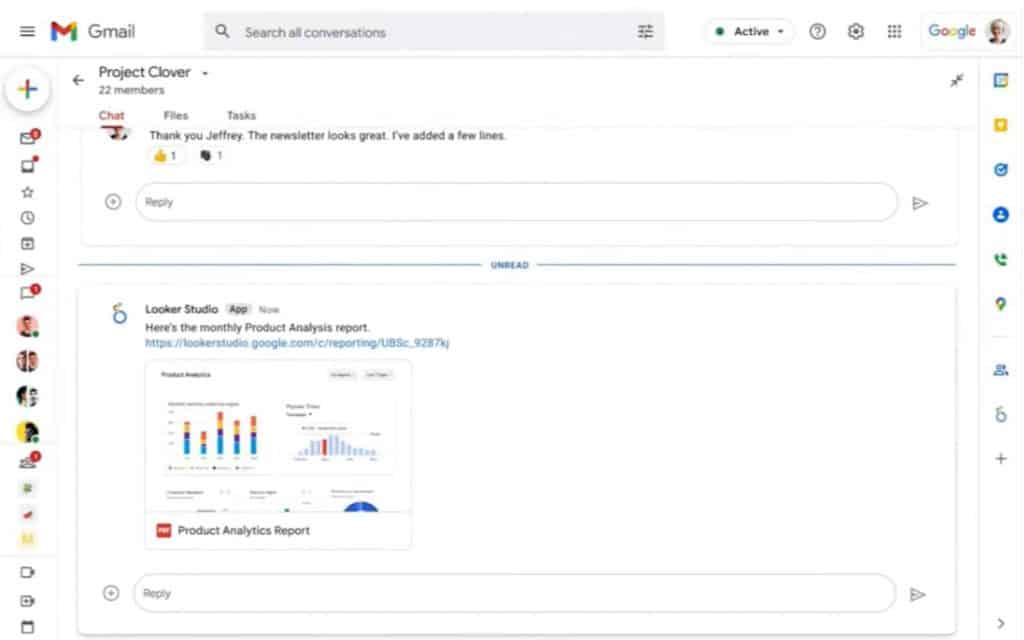Click the join a meeting icon

point(27,601)
